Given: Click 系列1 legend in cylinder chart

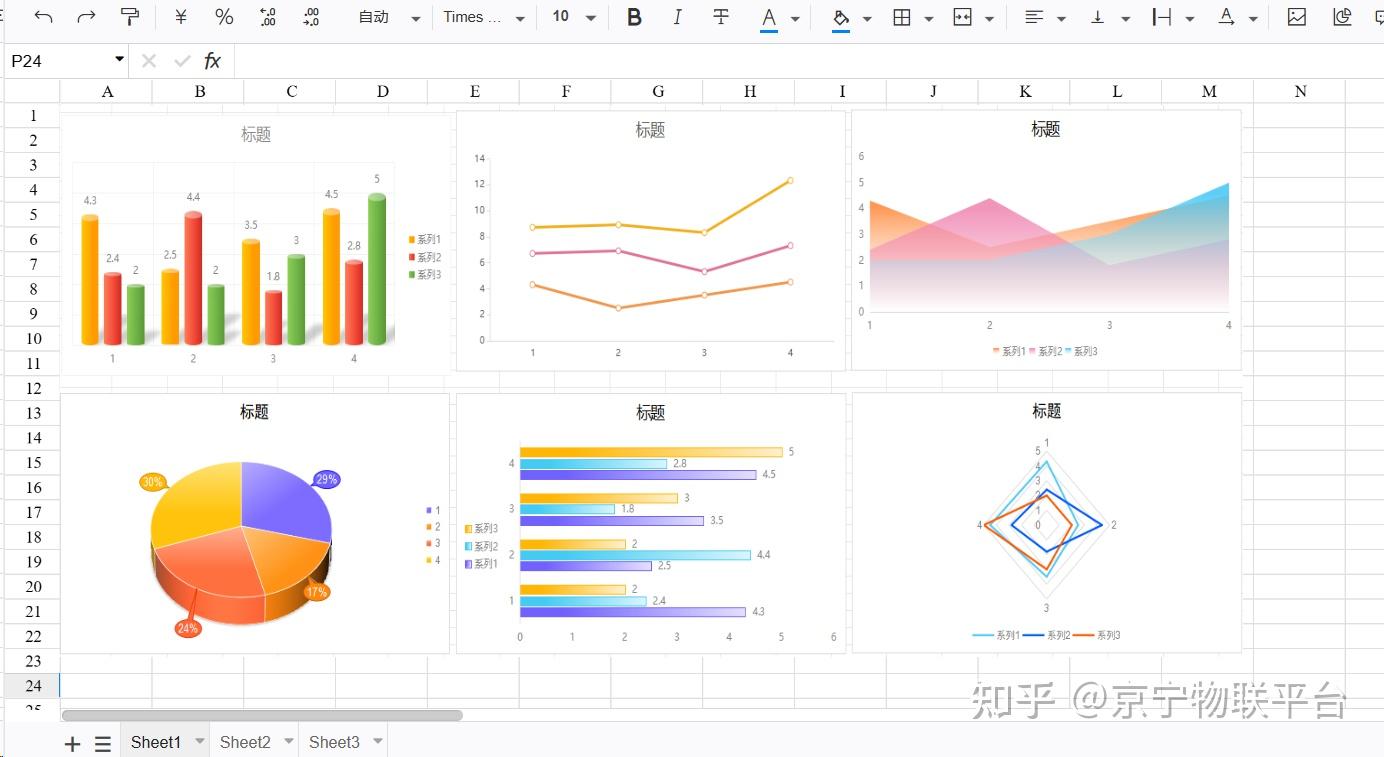Looking at the screenshot, I should point(424,239).
